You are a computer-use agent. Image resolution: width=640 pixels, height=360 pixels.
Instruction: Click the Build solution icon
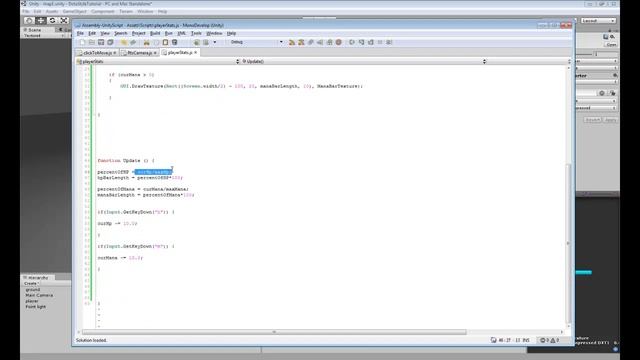[197, 42]
